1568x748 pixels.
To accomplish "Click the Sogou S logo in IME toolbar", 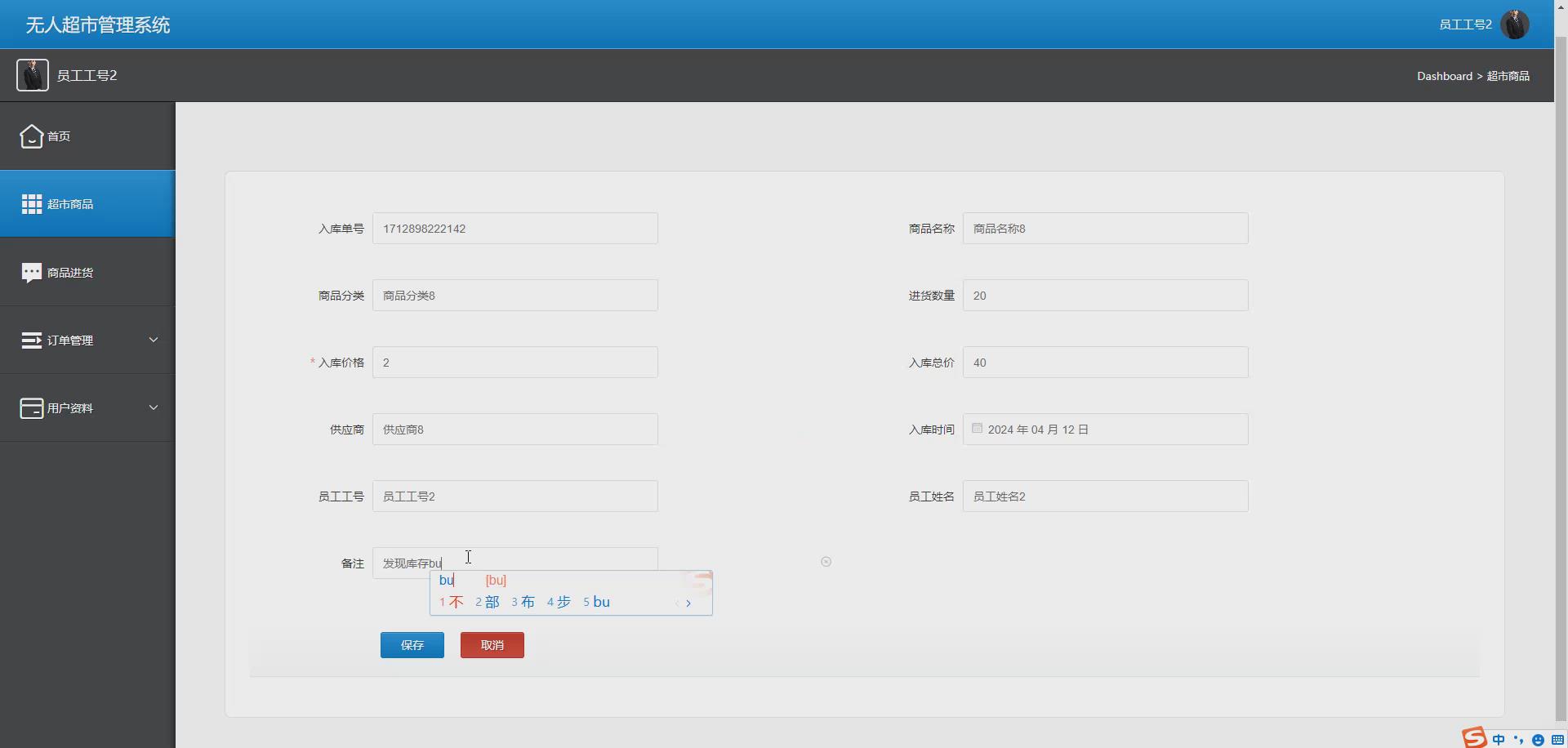I will click(x=1474, y=737).
